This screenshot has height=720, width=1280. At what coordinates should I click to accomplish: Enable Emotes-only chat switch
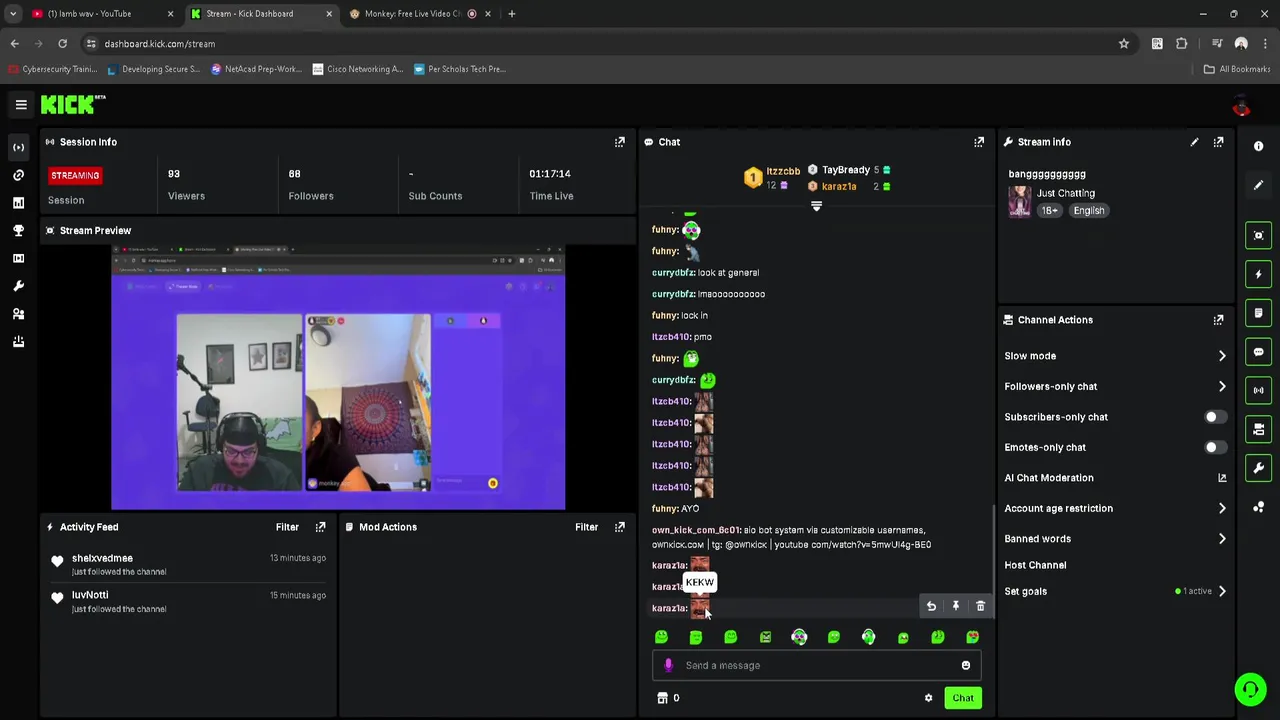point(1214,447)
